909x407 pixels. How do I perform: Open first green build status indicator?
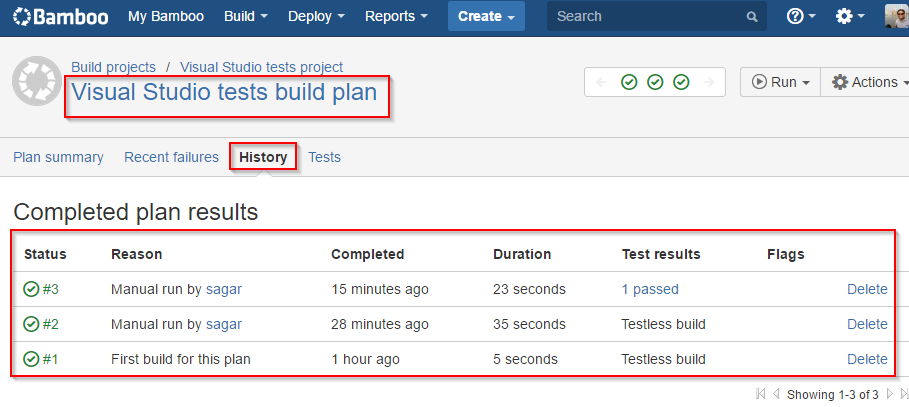(x=628, y=82)
